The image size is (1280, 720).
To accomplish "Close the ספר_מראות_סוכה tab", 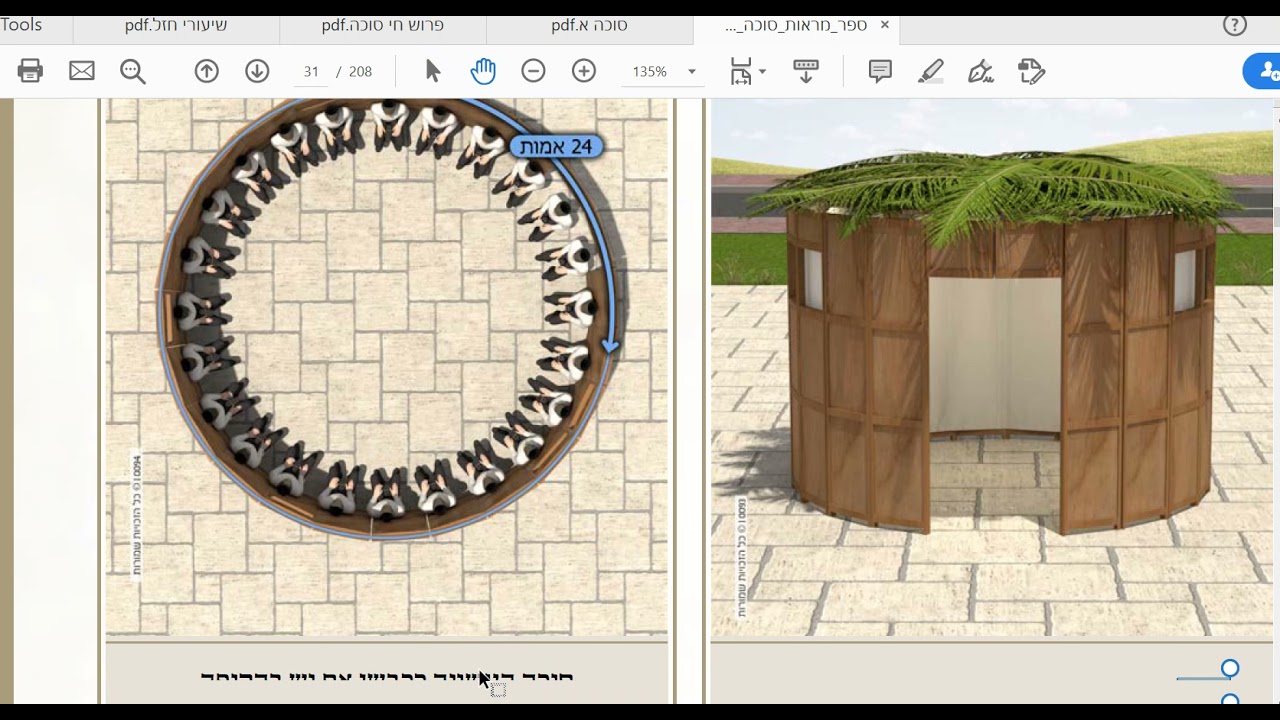I will pyautogui.click(x=884, y=25).
